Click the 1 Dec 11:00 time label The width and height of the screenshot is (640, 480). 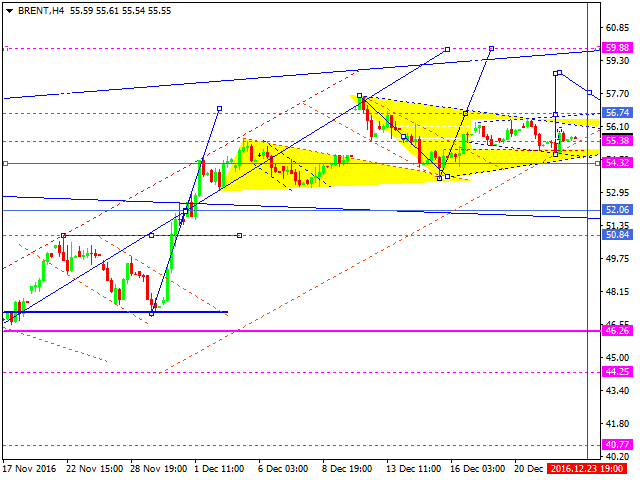pyautogui.click(x=219, y=469)
